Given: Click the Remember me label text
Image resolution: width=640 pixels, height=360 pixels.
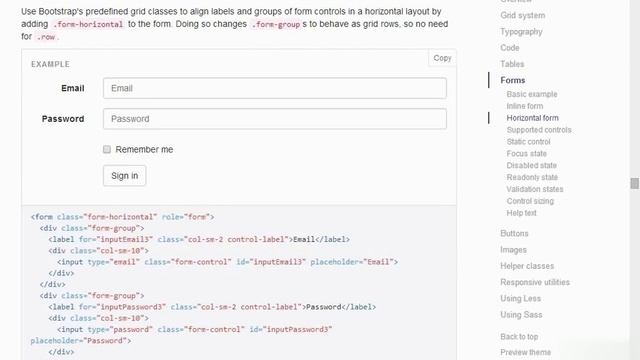Looking at the screenshot, I should (144, 149).
